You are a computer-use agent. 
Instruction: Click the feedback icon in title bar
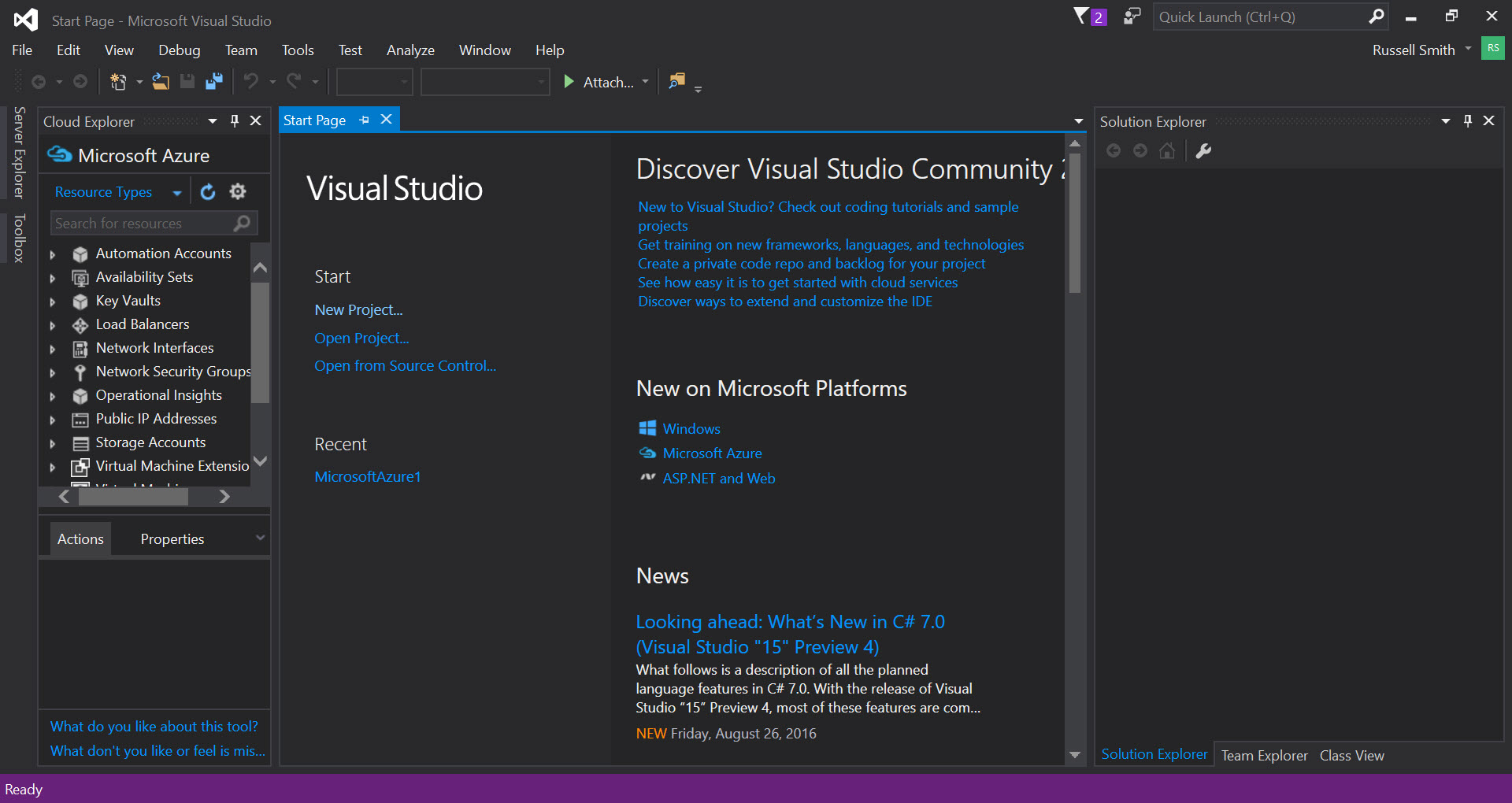(x=1132, y=17)
